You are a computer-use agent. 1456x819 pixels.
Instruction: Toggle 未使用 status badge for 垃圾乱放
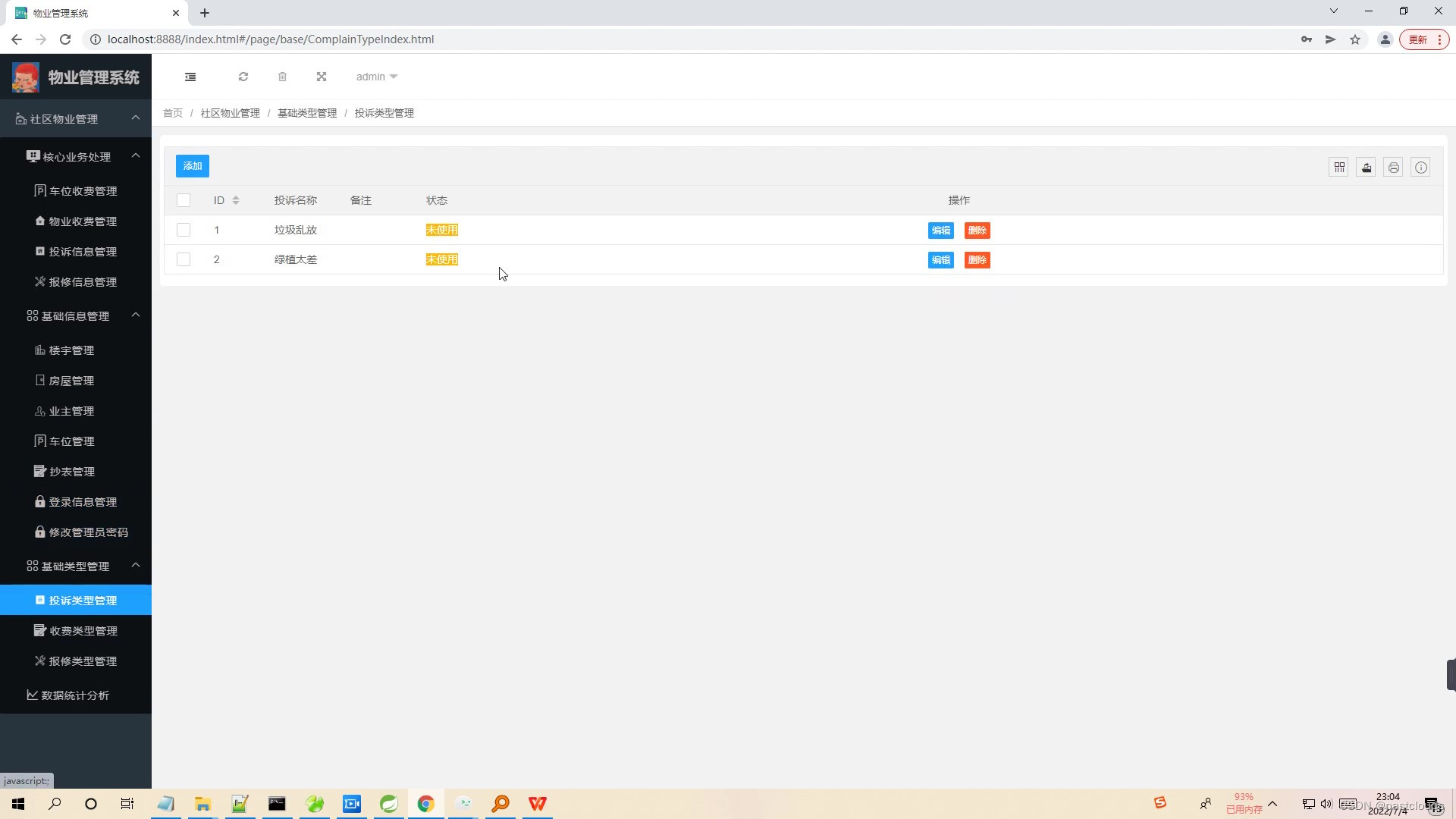pyautogui.click(x=442, y=229)
